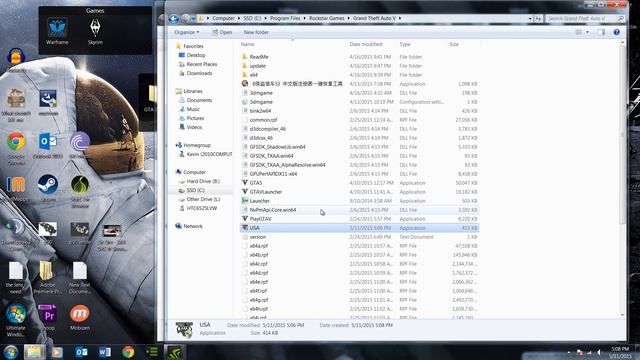The height and width of the screenshot is (360, 640).
Task: Select Documents library in navigation pane
Action: [x=199, y=100]
